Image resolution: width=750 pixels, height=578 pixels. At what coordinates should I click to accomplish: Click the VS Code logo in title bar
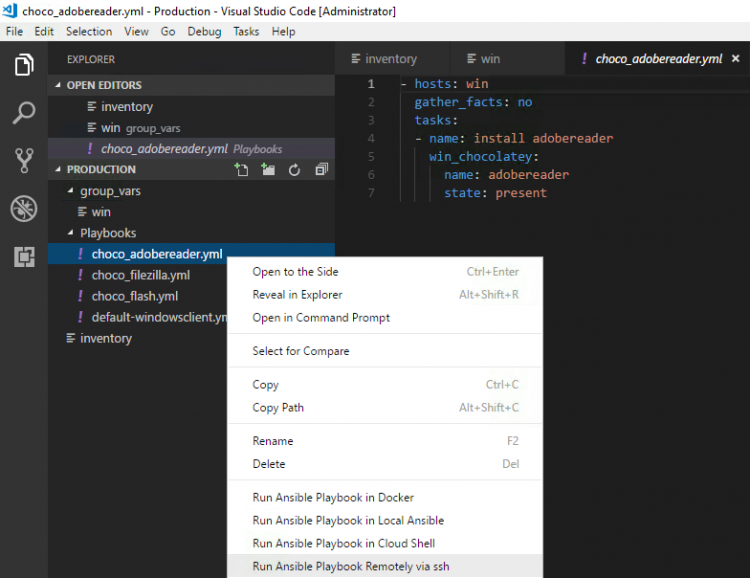tap(10, 11)
